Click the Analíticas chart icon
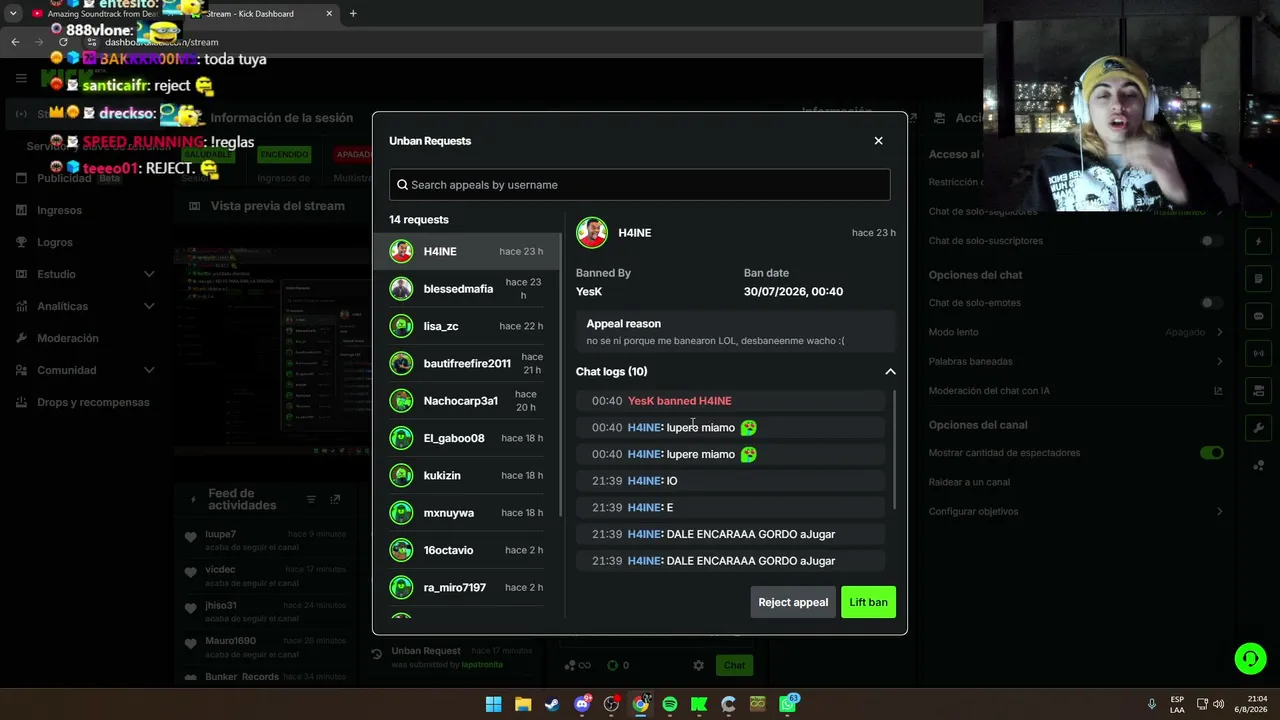The width and height of the screenshot is (1280, 720). (x=21, y=306)
